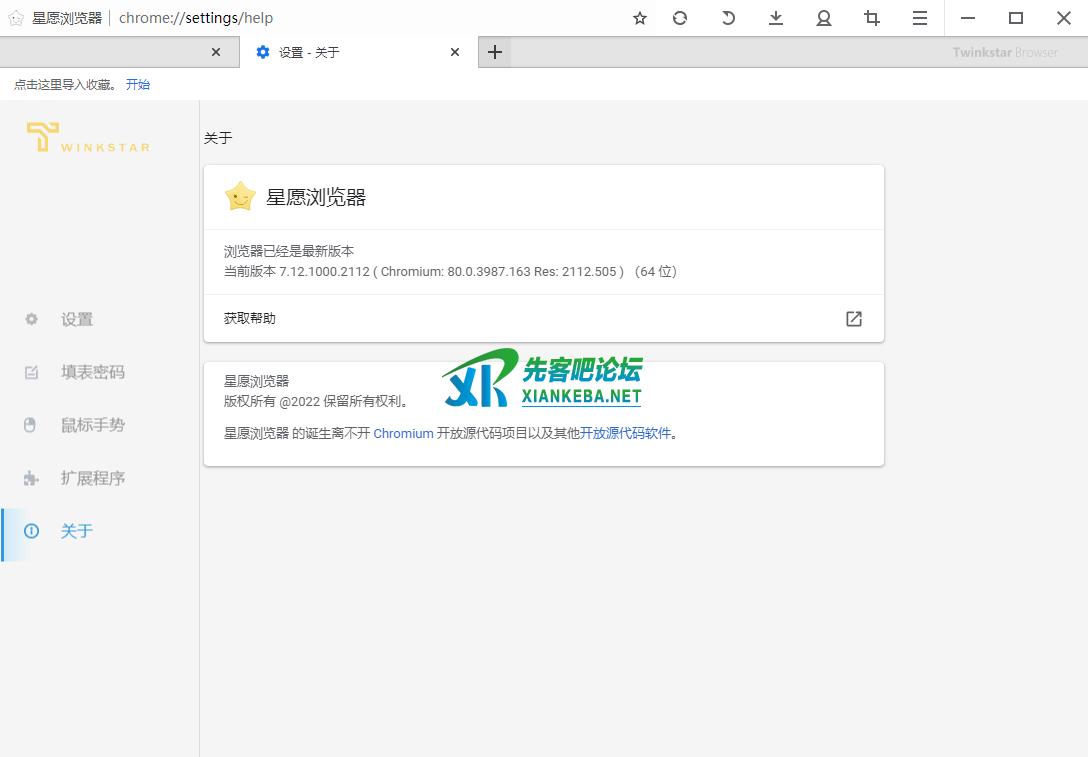
Task: Click the user account icon
Action: pyautogui.click(x=824, y=18)
